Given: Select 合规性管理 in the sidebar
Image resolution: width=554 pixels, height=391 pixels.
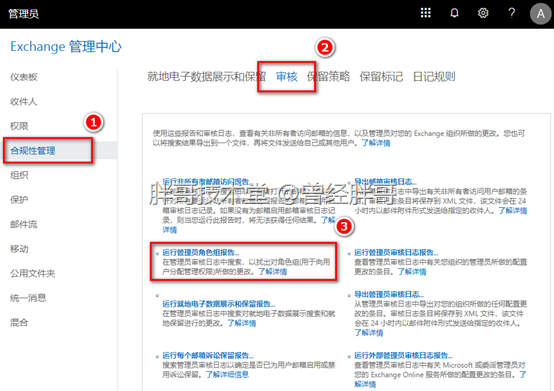Looking at the screenshot, I should click(33, 151).
